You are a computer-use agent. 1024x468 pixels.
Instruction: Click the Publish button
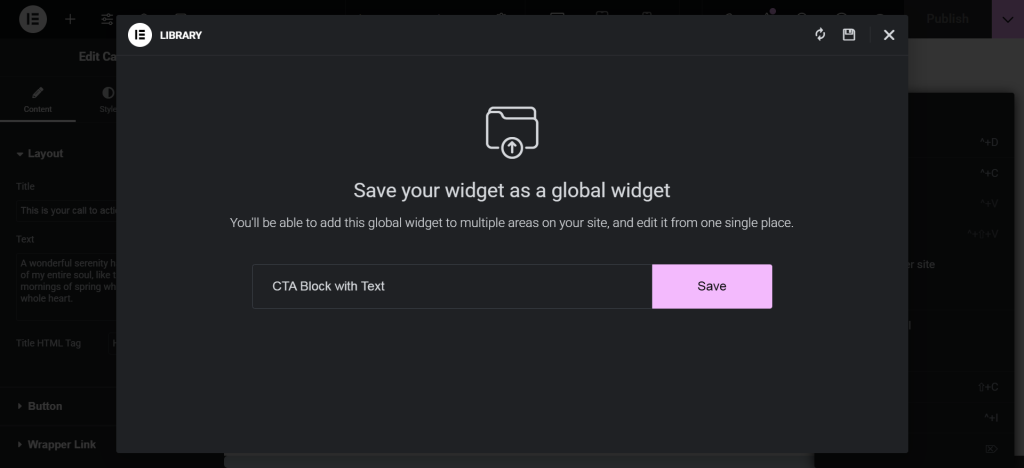tap(947, 19)
